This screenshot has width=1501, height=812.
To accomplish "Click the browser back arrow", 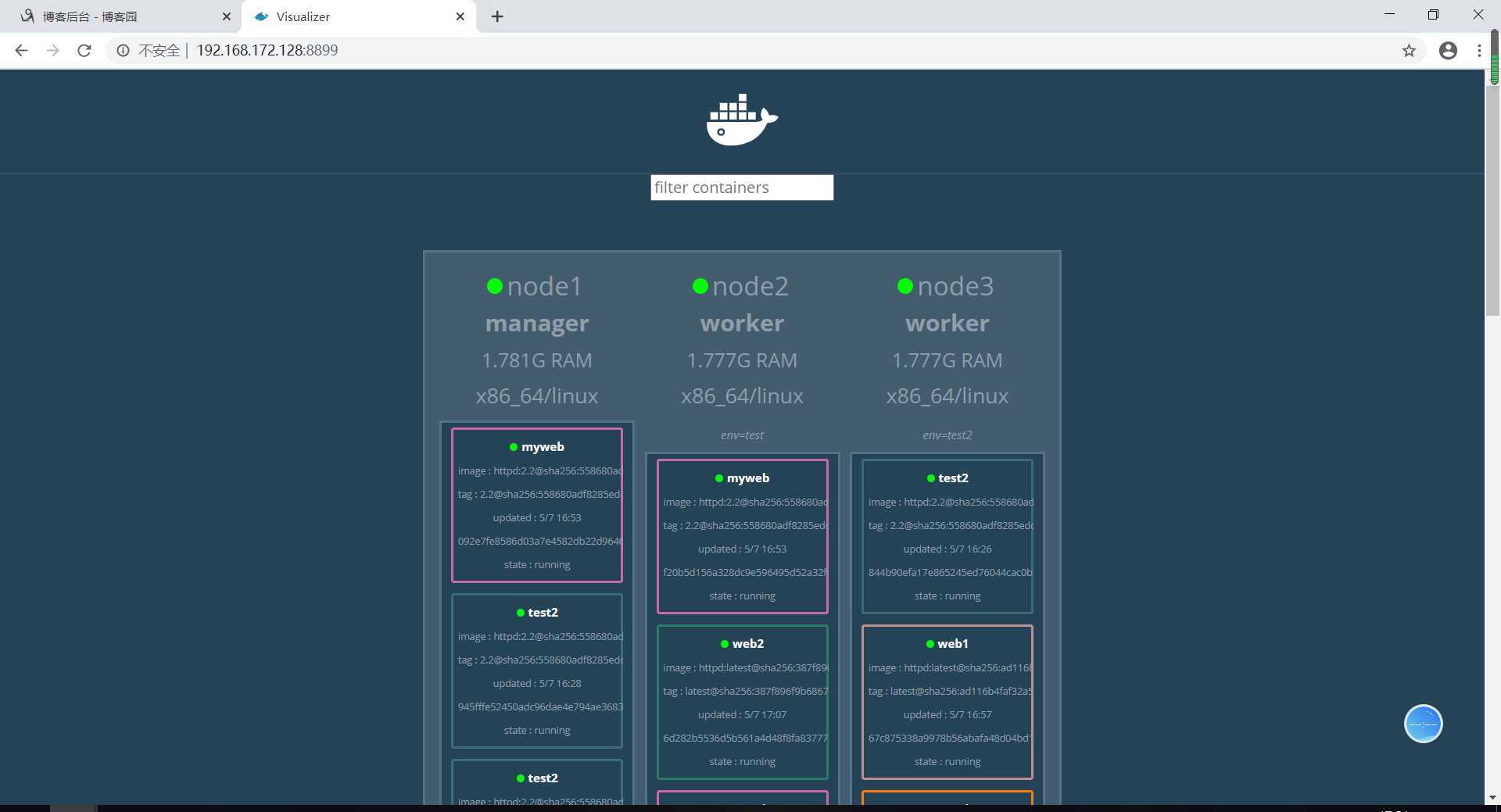I will click(21, 50).
